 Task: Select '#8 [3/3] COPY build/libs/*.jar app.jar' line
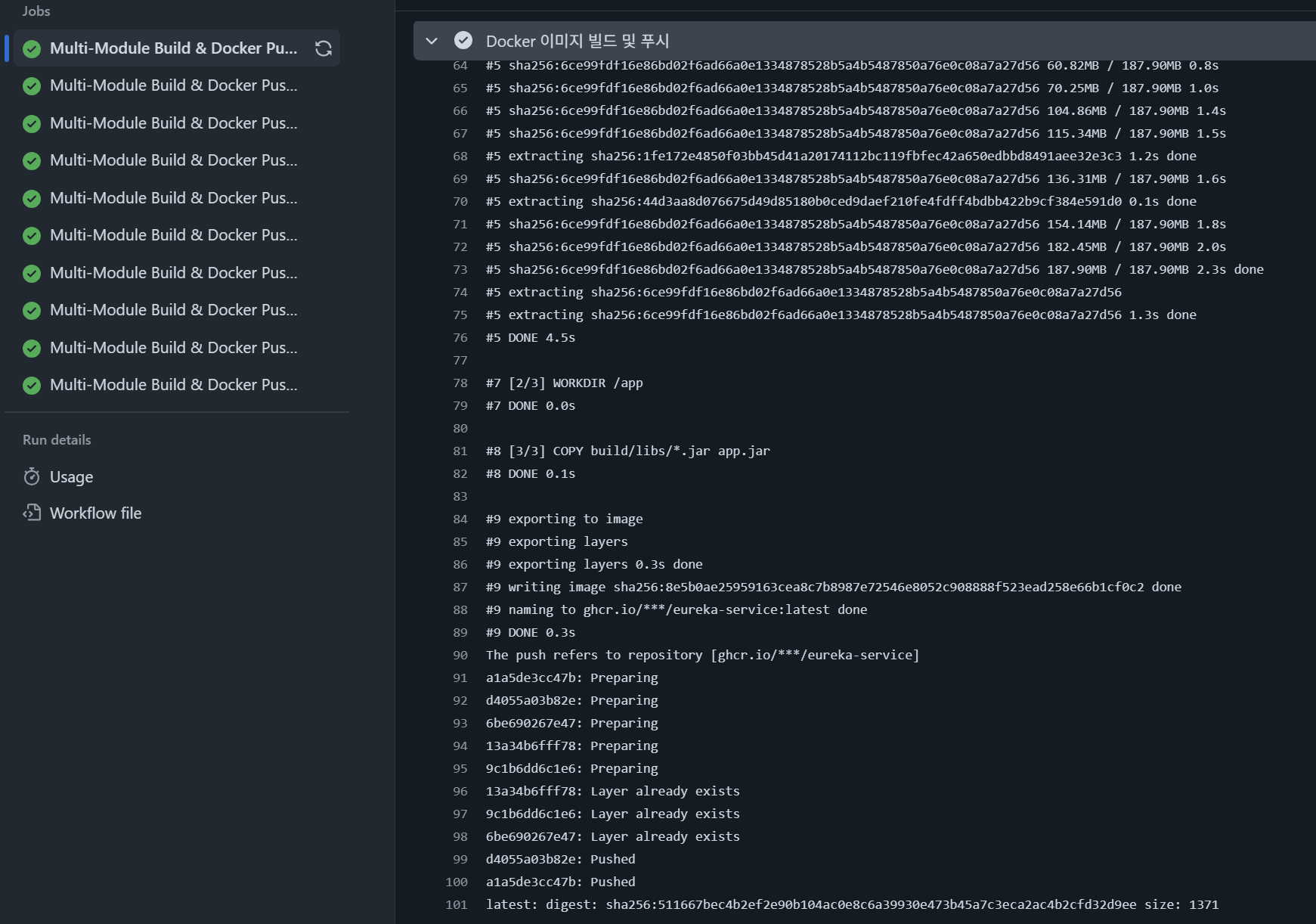tap(628, 451)
